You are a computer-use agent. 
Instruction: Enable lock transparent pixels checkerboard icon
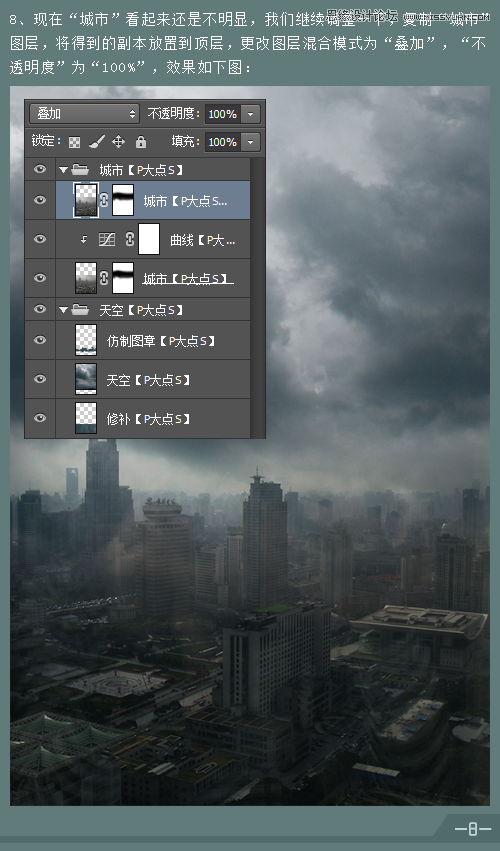coord(74,142)
